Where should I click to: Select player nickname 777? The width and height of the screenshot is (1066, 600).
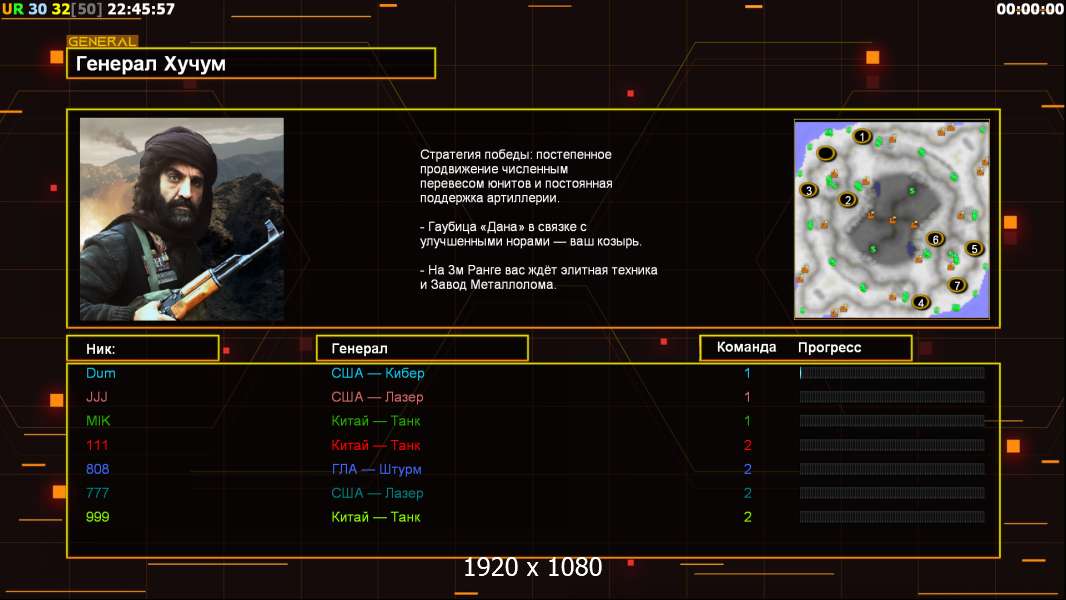coord(97,493)
